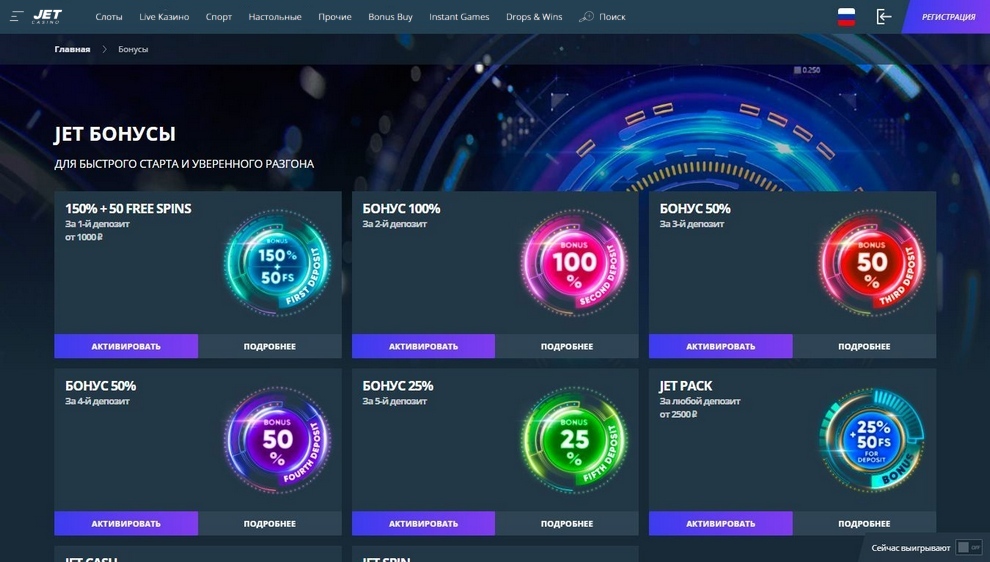Click the red Third Deposit 50 badge
Screen dimensions: 990x562
(x=871, y=263)
